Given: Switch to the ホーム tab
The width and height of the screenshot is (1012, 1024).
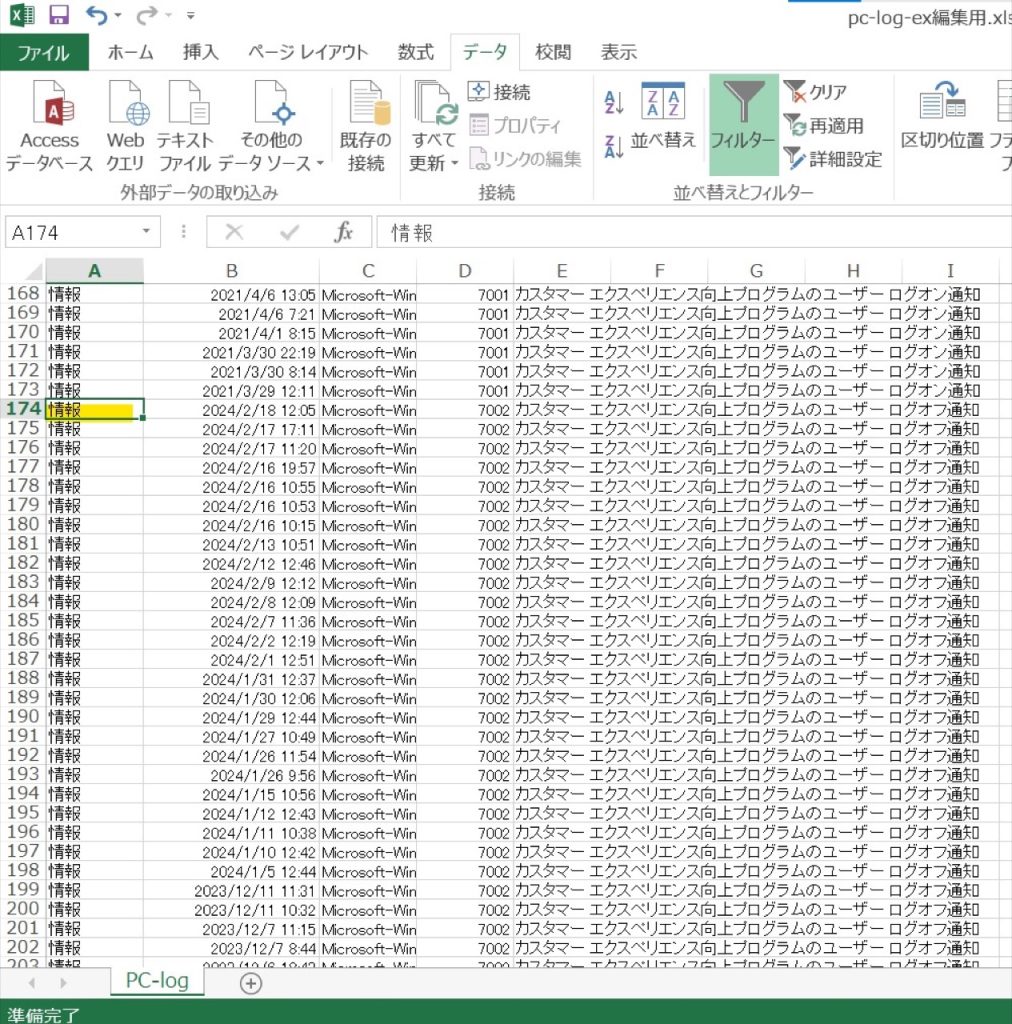Looking at the screenshot, I should (130, 52).
